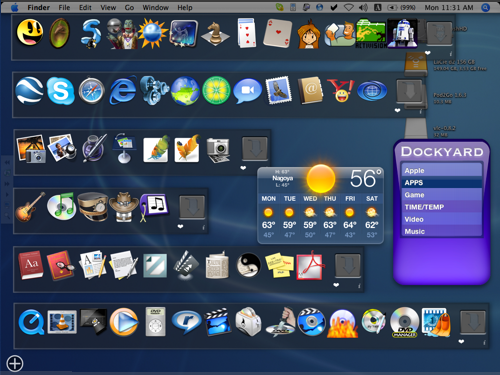Click Nagoya city name in weather widget
Screen dimensions: 500x375
click(282, 178)
